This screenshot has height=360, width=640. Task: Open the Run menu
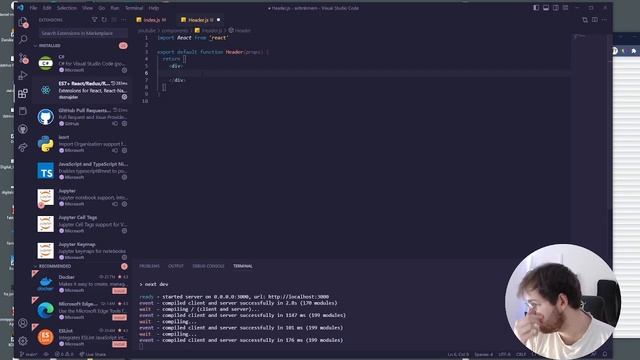(115, 8)
